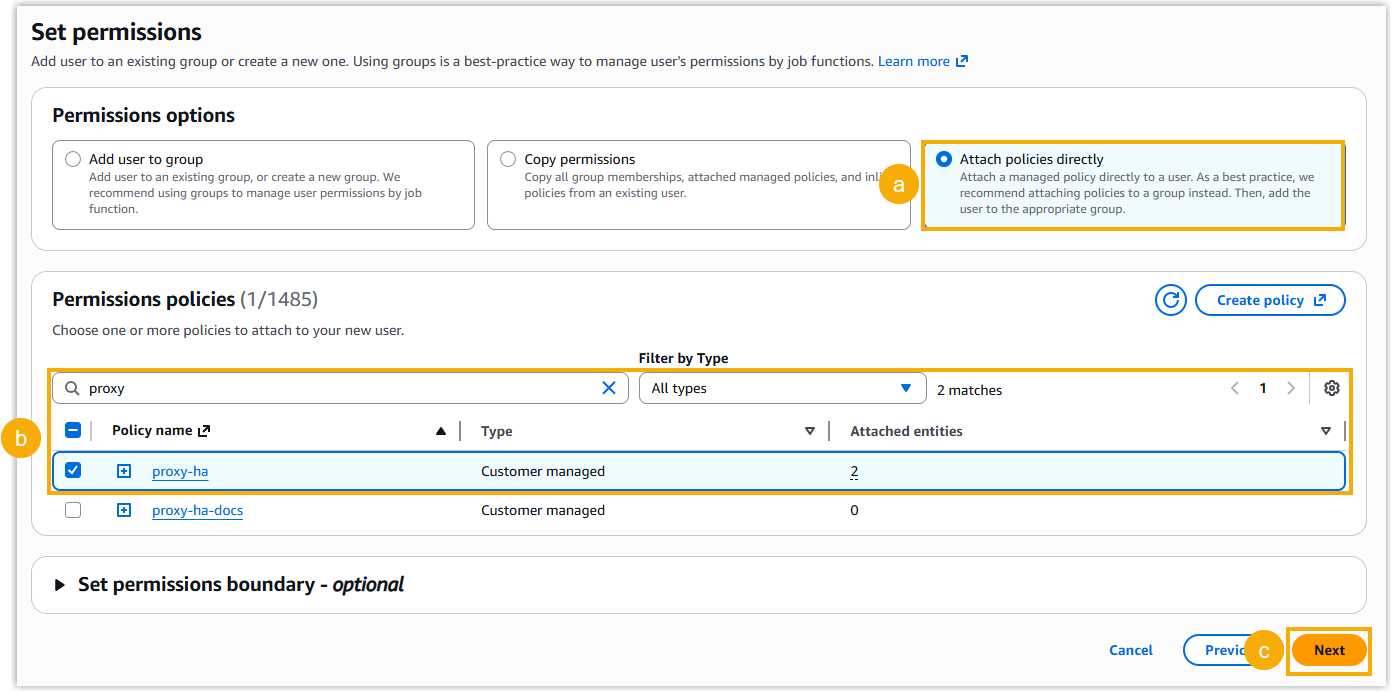Screen dimensions: 1392x692
Task: Clear the proxy search text
Action: pyautogui.click(x=608, y=388)
